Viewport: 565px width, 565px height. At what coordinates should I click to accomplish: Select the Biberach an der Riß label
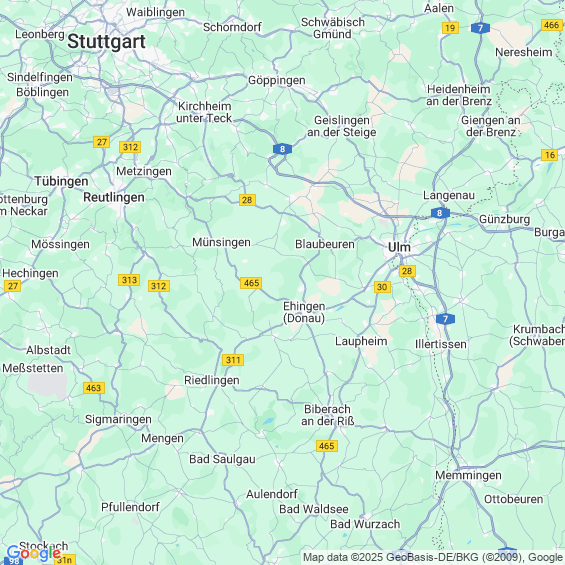[328, 415]
